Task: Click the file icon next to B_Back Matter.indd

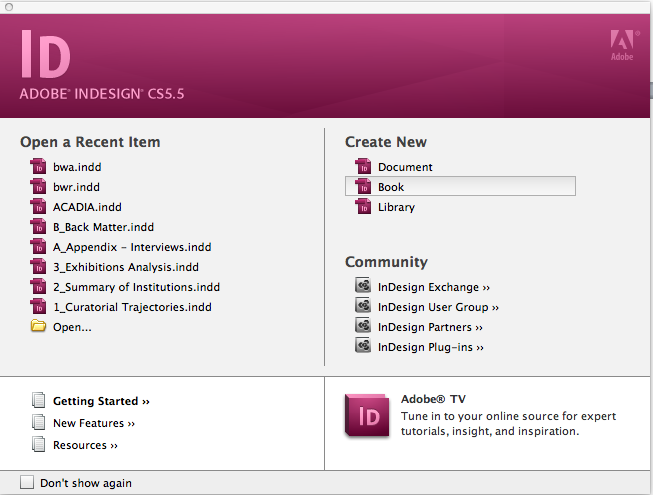Action: tap(38, 226)
